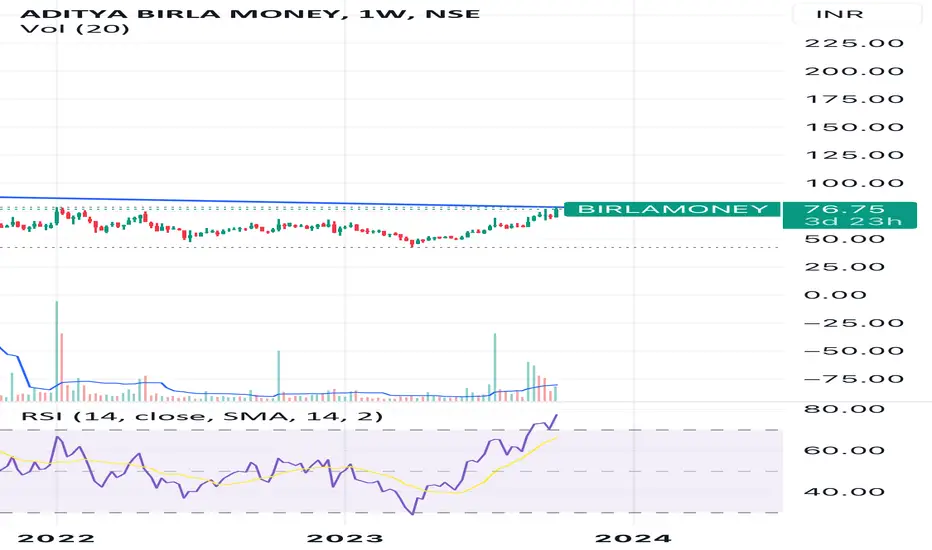The height and width of the screenshot is (550, 932).
Task: Click the 200.00 price axis label
Action: click(x=854, y=71)
